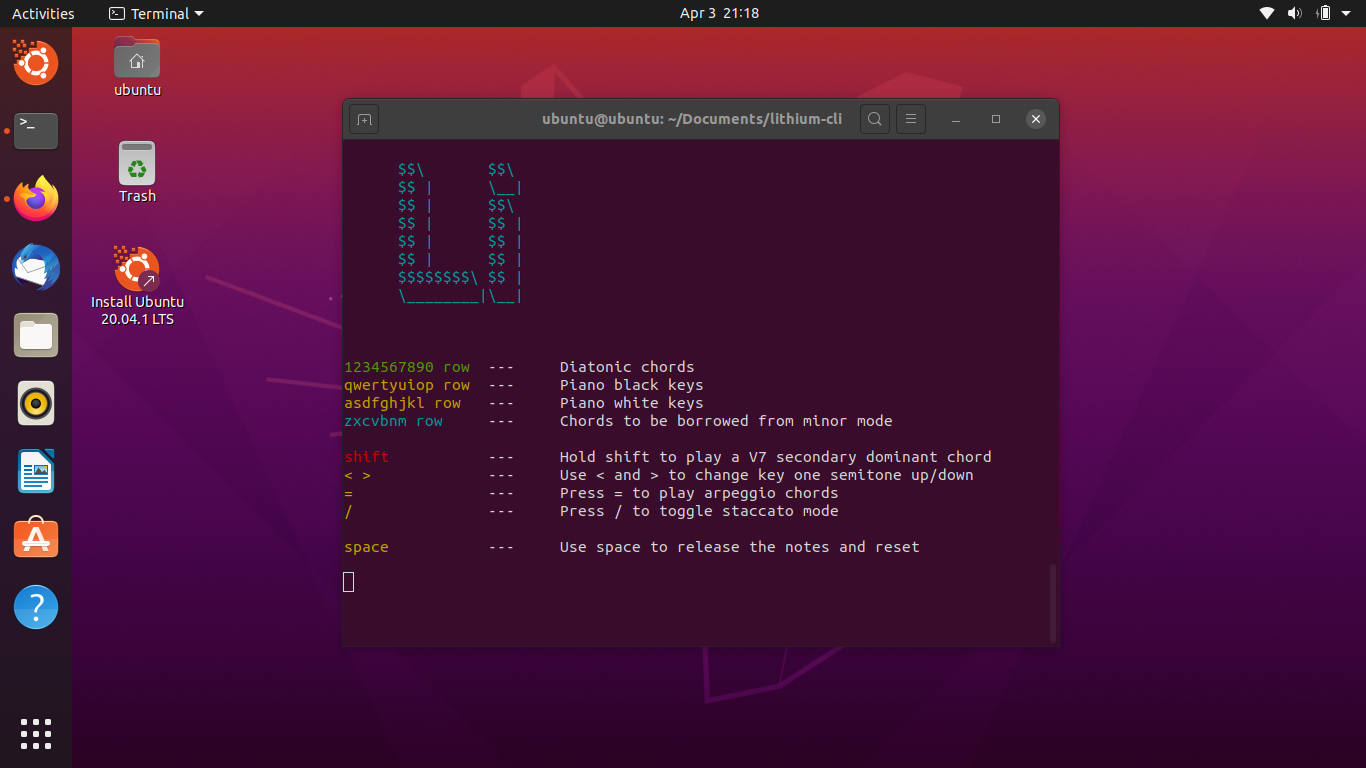Expand the system menu arrow
Image resolution: width=1366 pixels, height=768 pixels.
pos(1348,13)
